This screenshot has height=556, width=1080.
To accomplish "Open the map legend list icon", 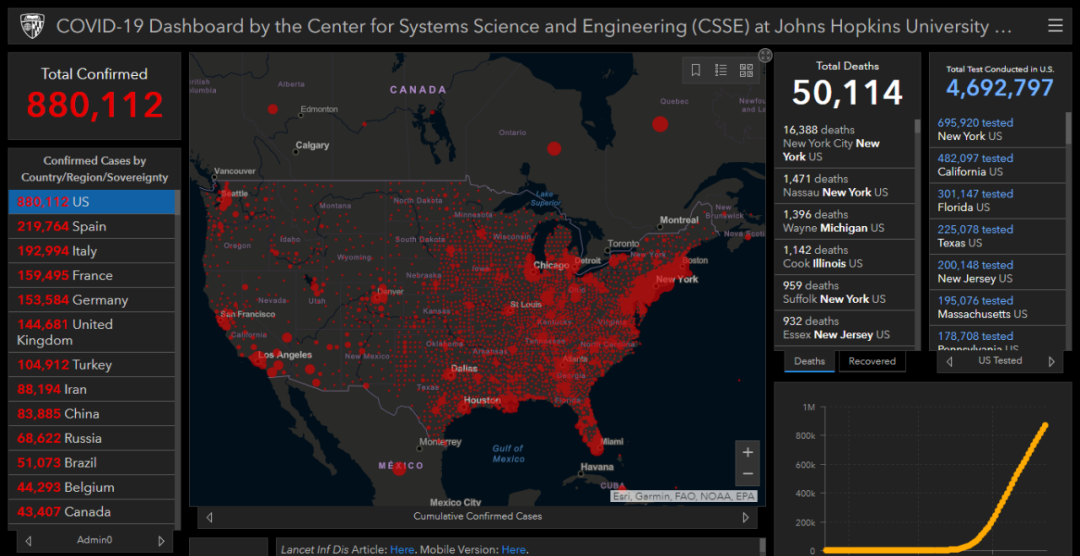I will (x=721, y=70).
